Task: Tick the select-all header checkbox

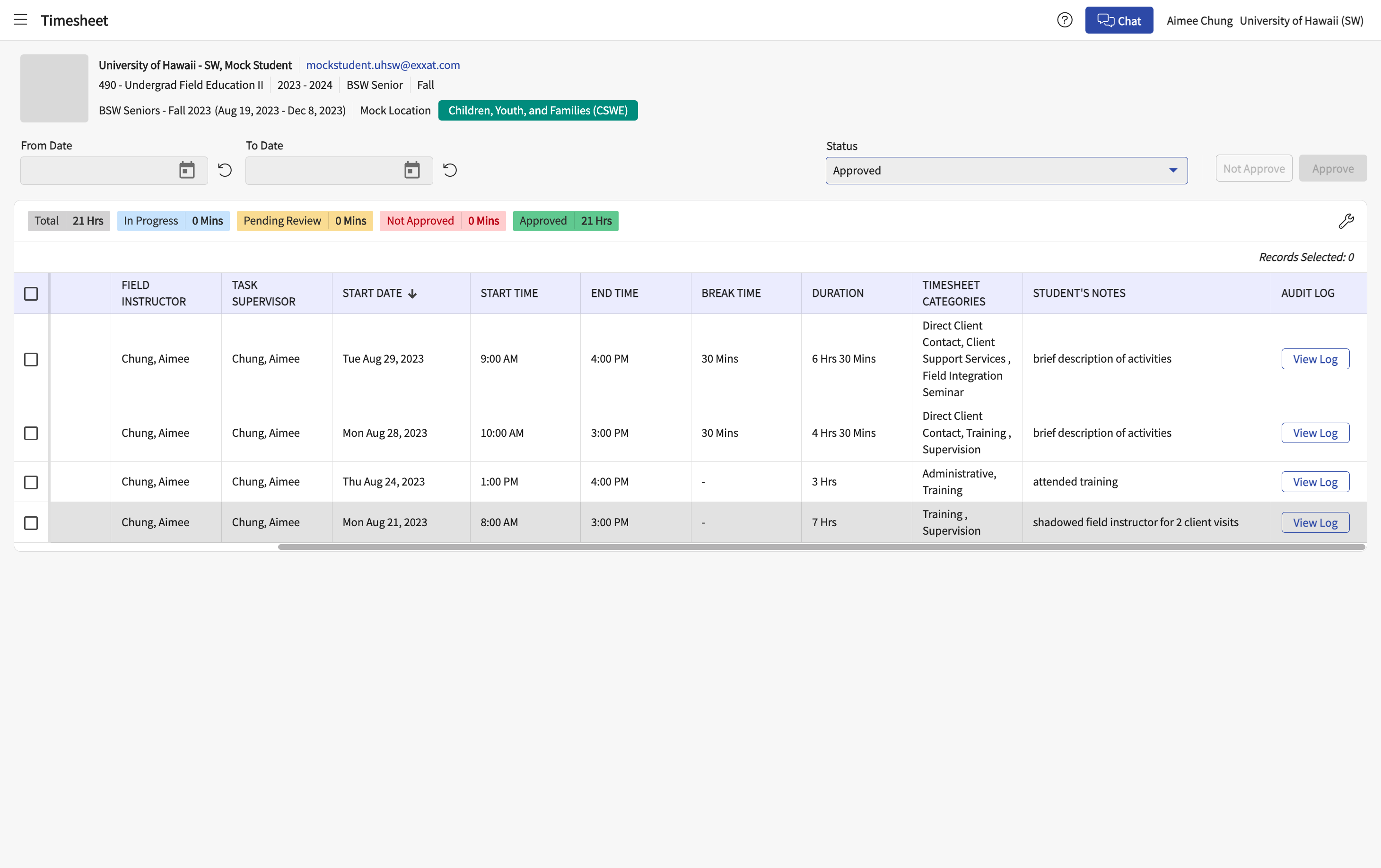Action: 31,294
